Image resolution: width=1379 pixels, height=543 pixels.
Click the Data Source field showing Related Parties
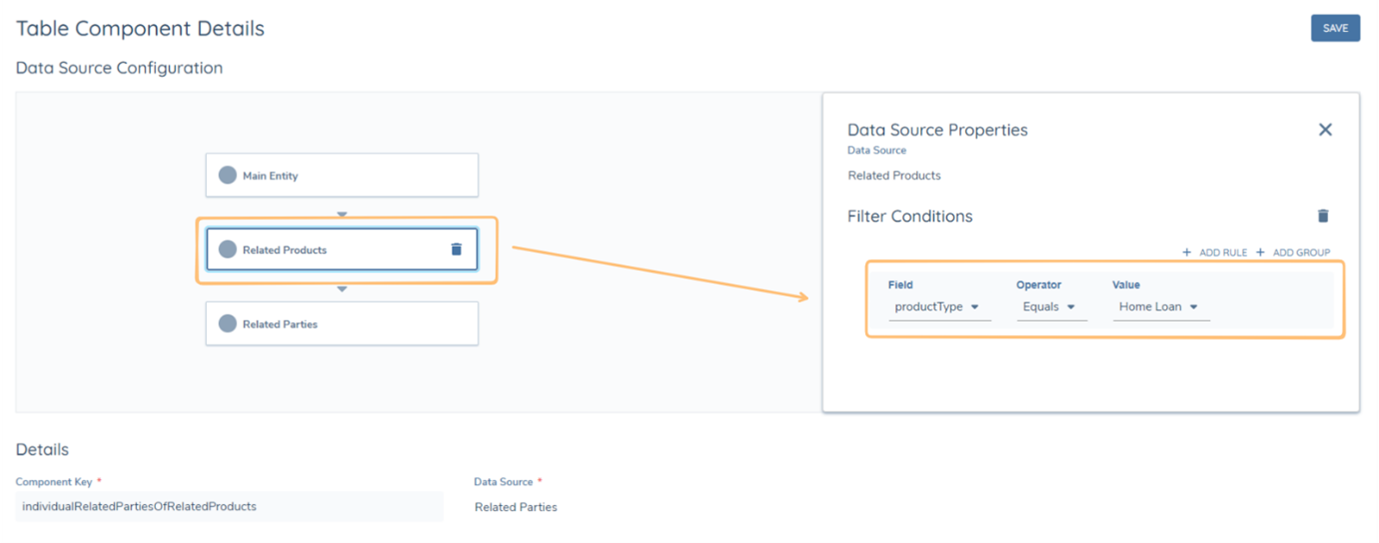516,507
